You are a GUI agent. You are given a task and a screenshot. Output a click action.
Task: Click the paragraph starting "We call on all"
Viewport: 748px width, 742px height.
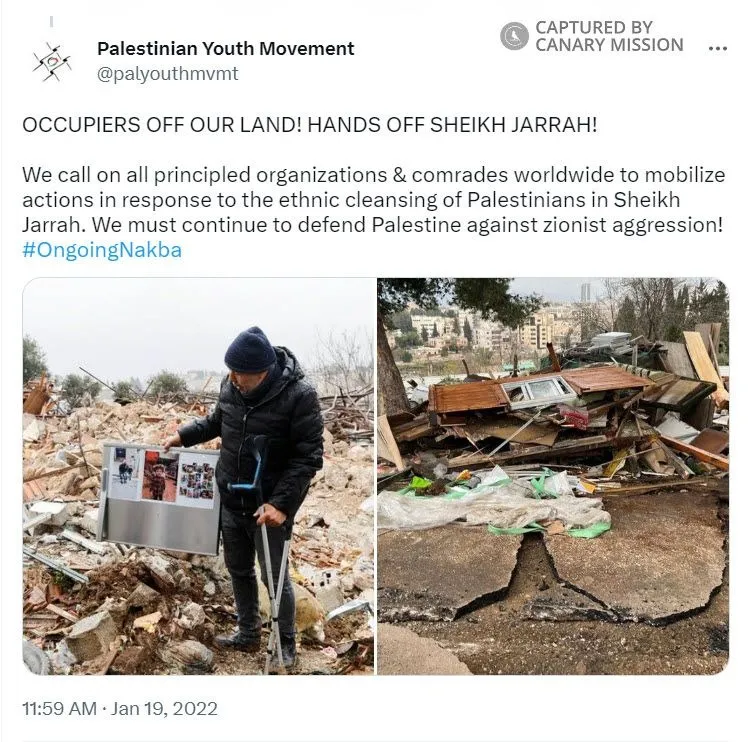coord(374,200)
